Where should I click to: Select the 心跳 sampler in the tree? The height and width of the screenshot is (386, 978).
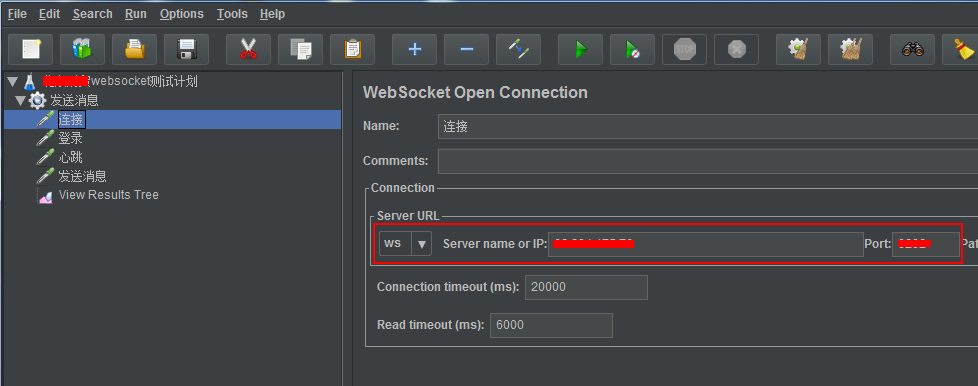point(70,157)
